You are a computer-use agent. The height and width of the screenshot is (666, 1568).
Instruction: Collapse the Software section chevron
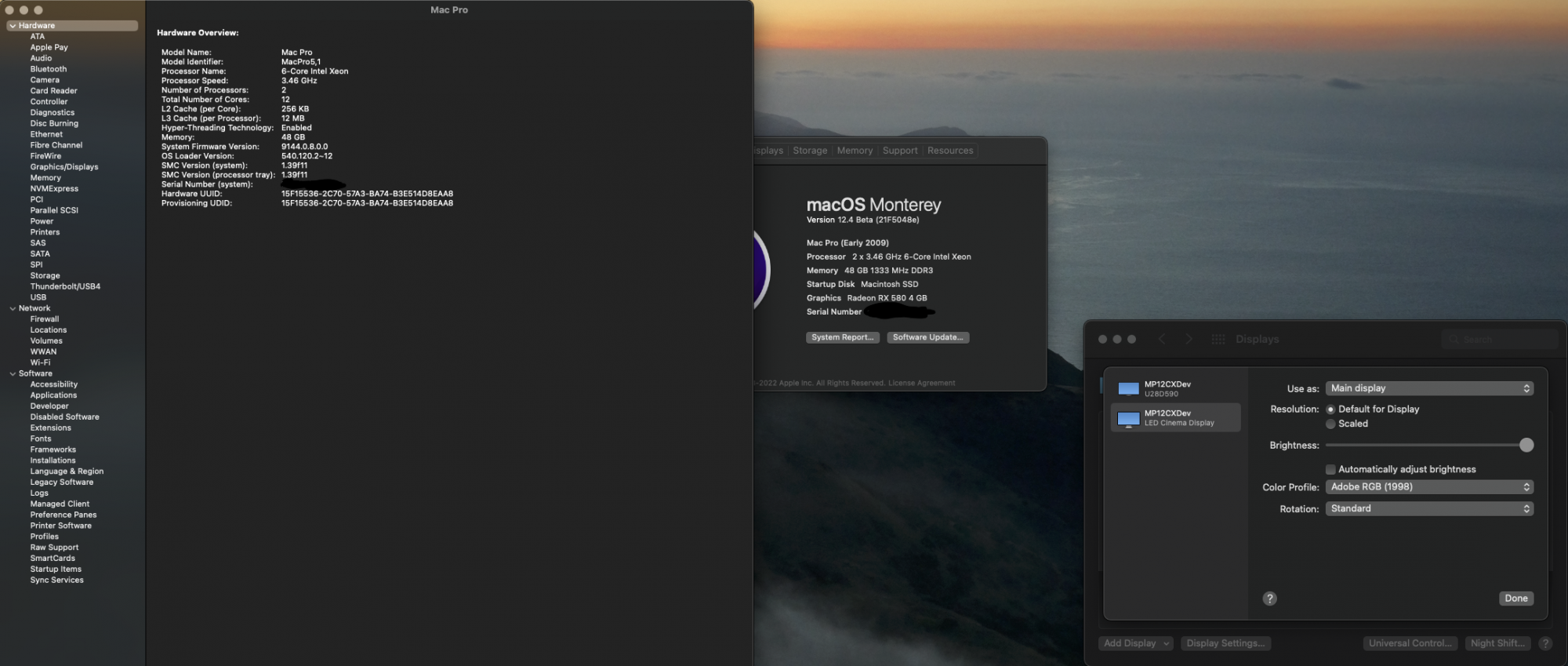(13, 373)
